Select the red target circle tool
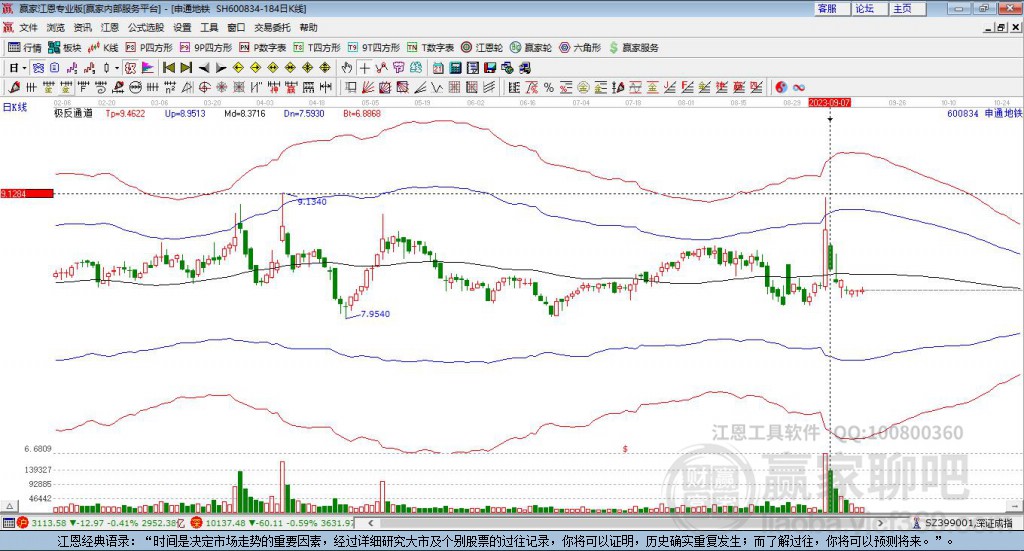The height and width of the screenshot is (551, 1024). (204, 87)
